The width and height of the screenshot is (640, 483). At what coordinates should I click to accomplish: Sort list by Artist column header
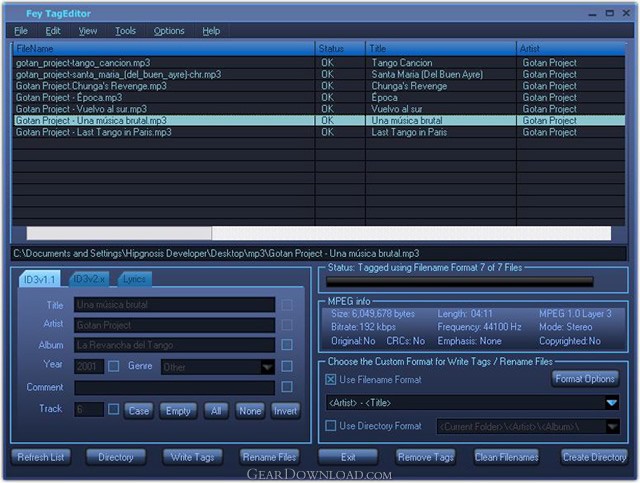[571, 49]
